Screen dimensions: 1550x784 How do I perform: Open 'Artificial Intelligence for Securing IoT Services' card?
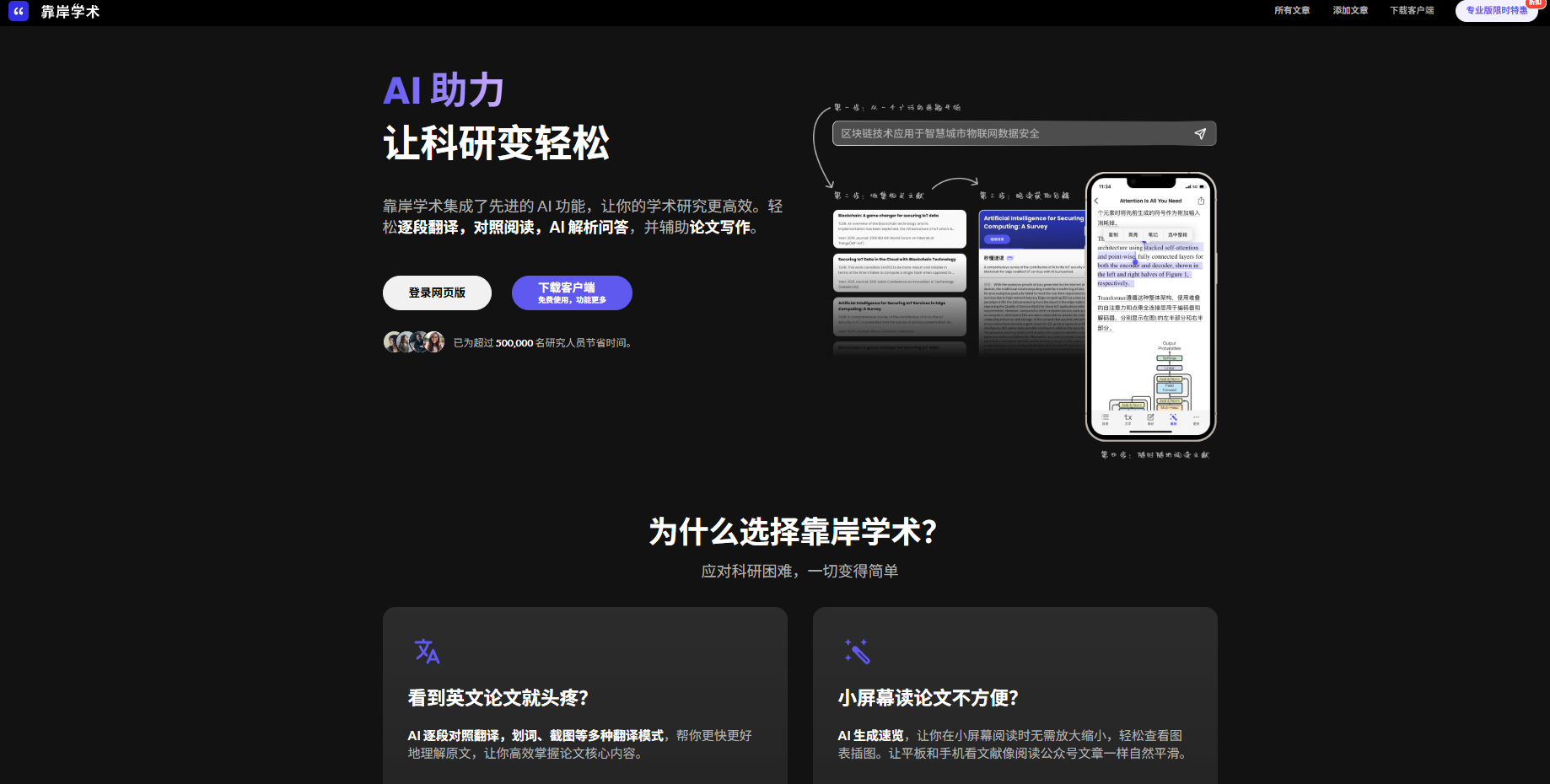pos(899,317)
